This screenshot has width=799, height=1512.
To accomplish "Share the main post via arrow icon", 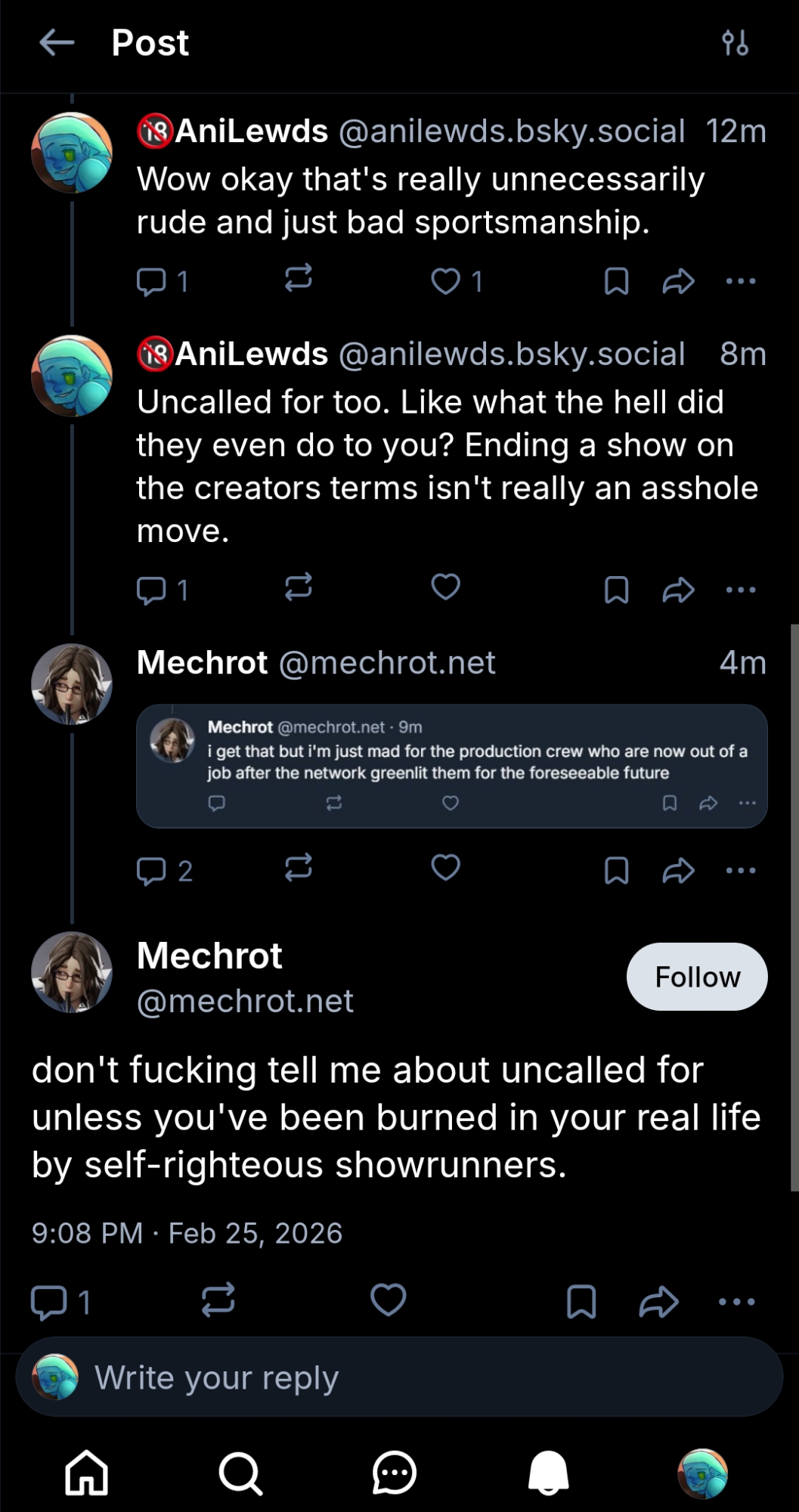I will tap(658, 1302).
